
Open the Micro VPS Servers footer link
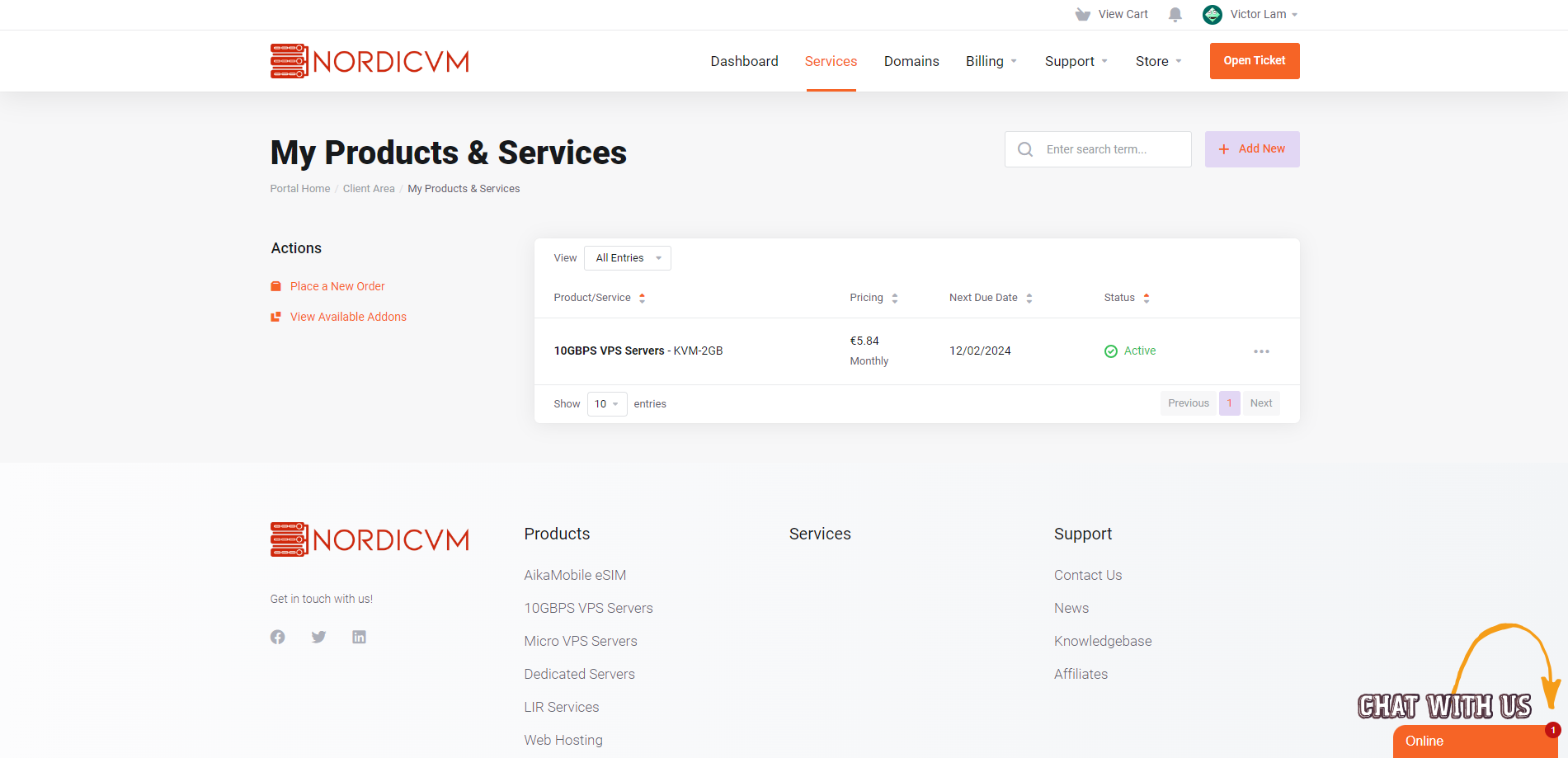581,641
